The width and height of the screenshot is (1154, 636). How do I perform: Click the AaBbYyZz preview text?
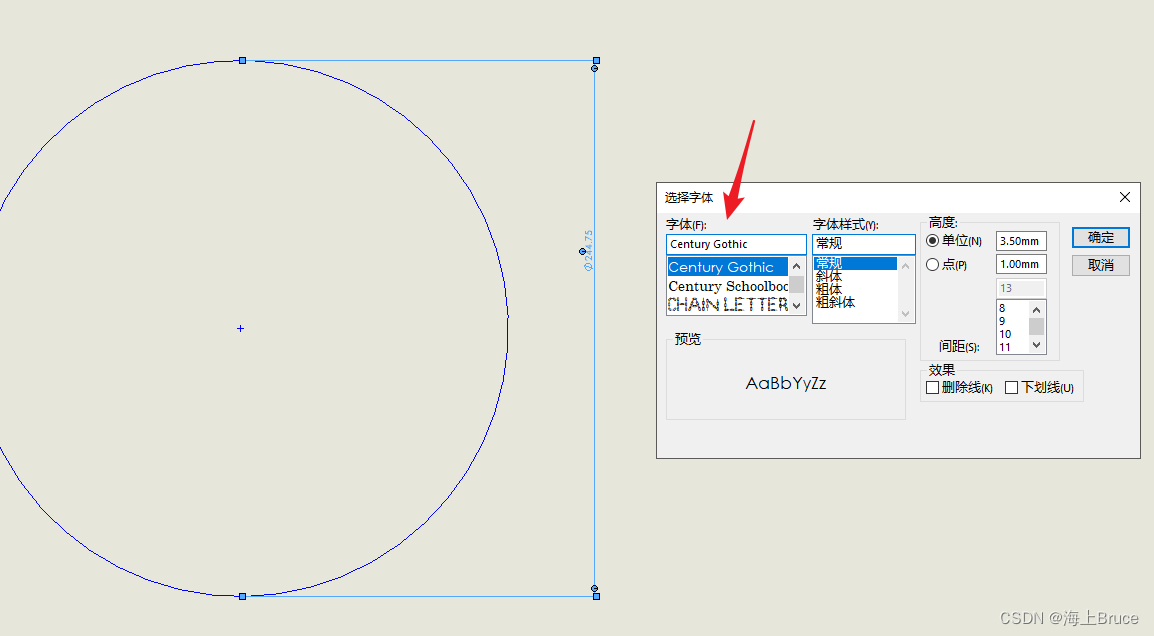785,384
